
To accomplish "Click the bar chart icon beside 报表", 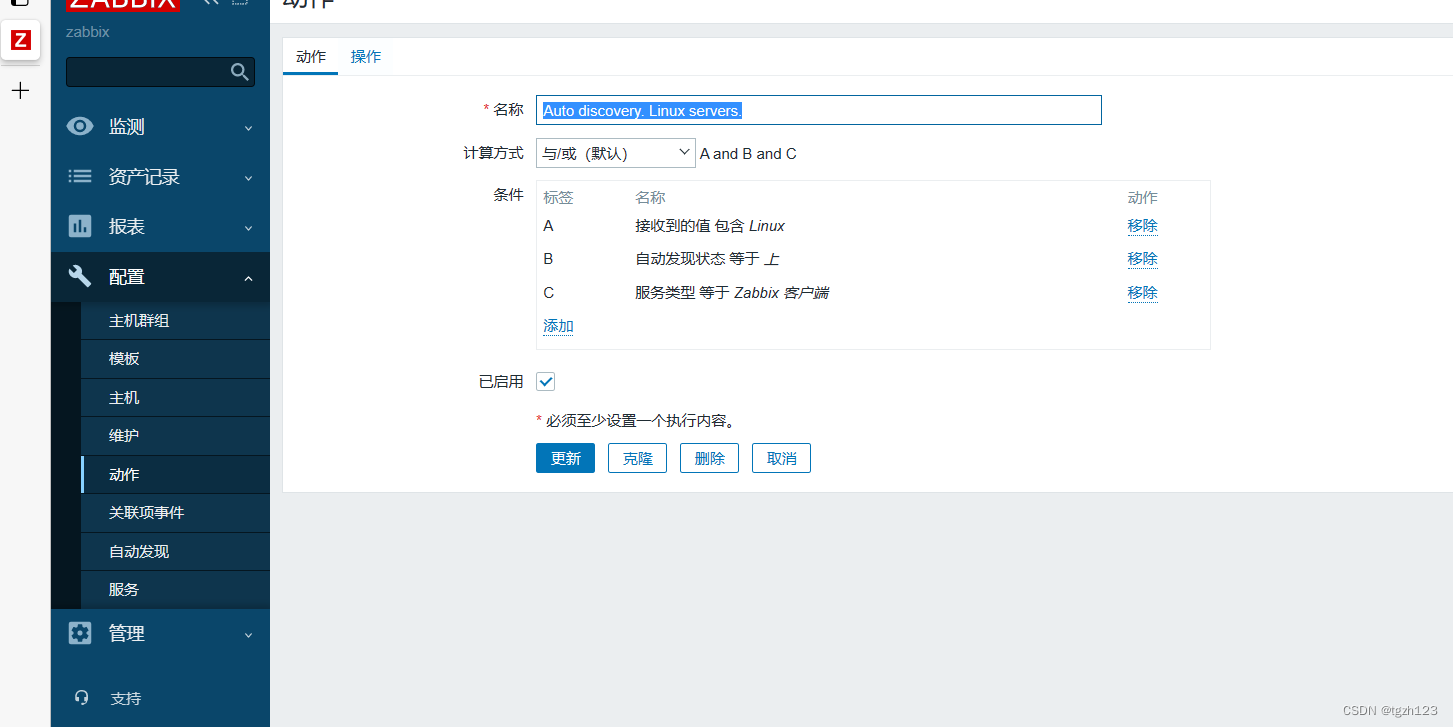I will [x=80, y=227].
